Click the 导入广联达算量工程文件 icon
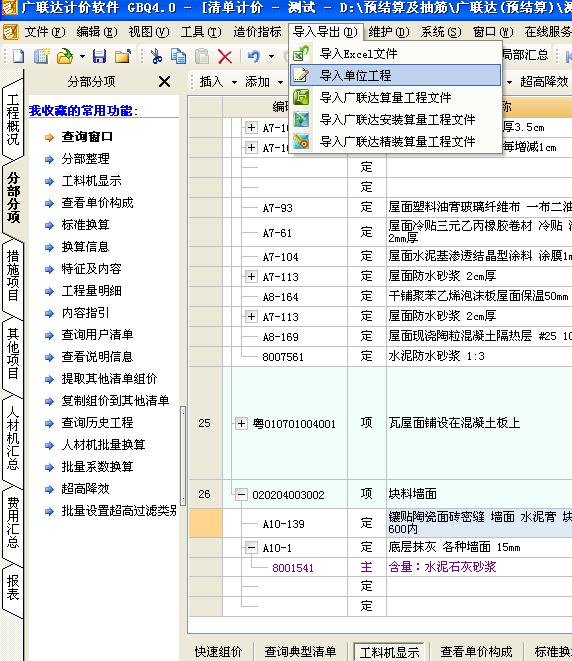This screenshot has height=661, width=572. click(x=301, y=97)
